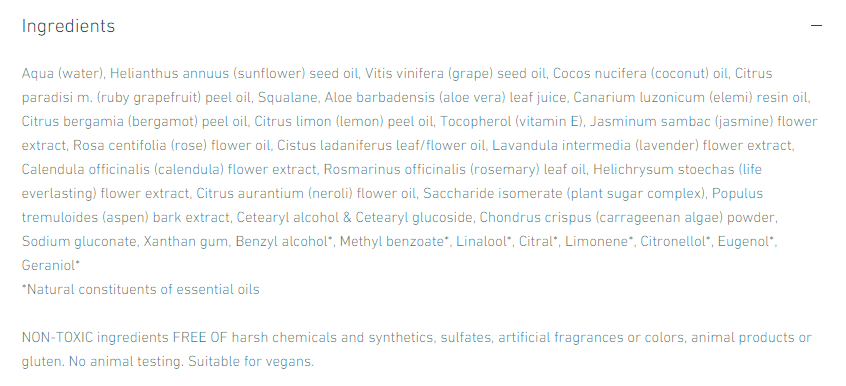Click the Ingredients heading
Viewport: 846px width, 386px height.
tap(69, 26)
